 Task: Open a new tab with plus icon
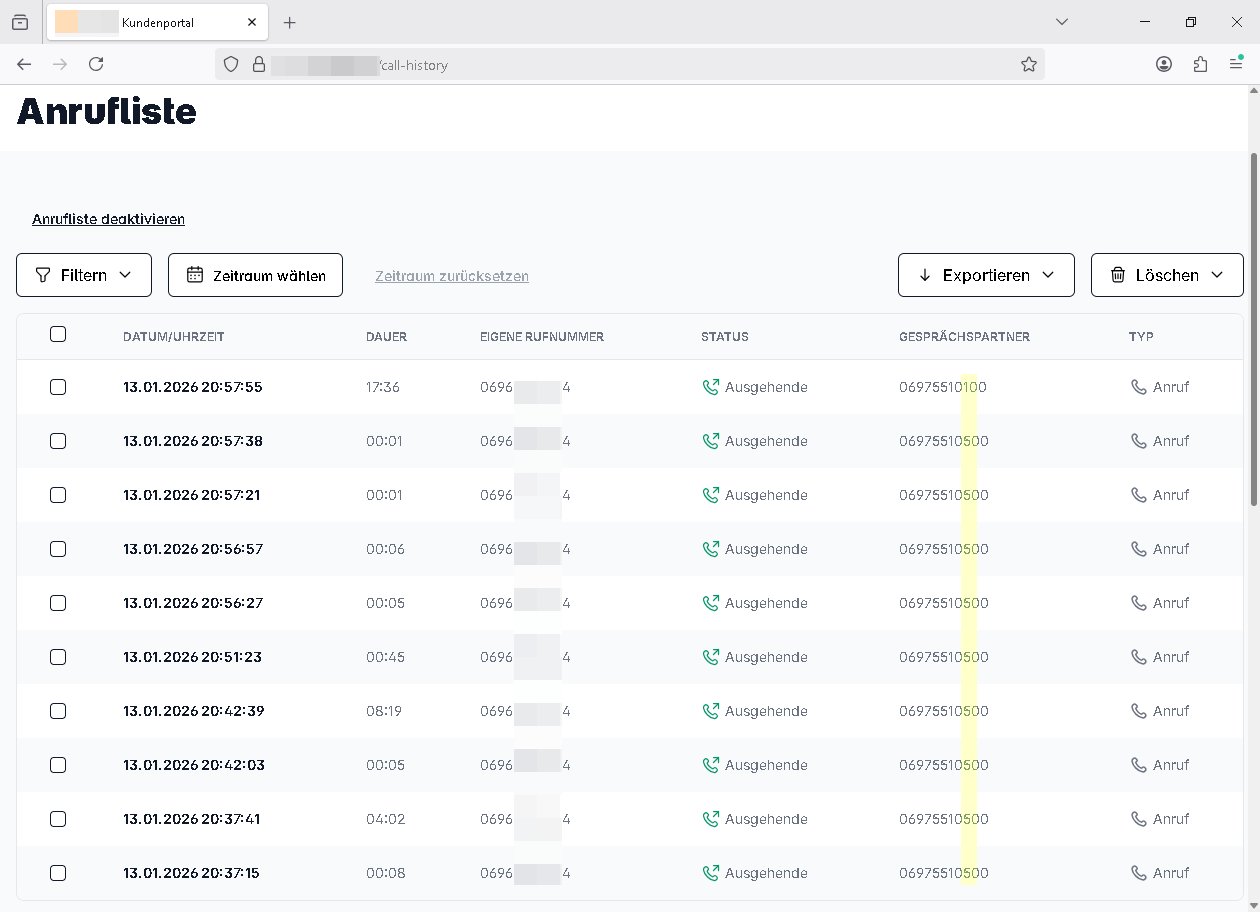pyautogui.click(x=289, y=22)
